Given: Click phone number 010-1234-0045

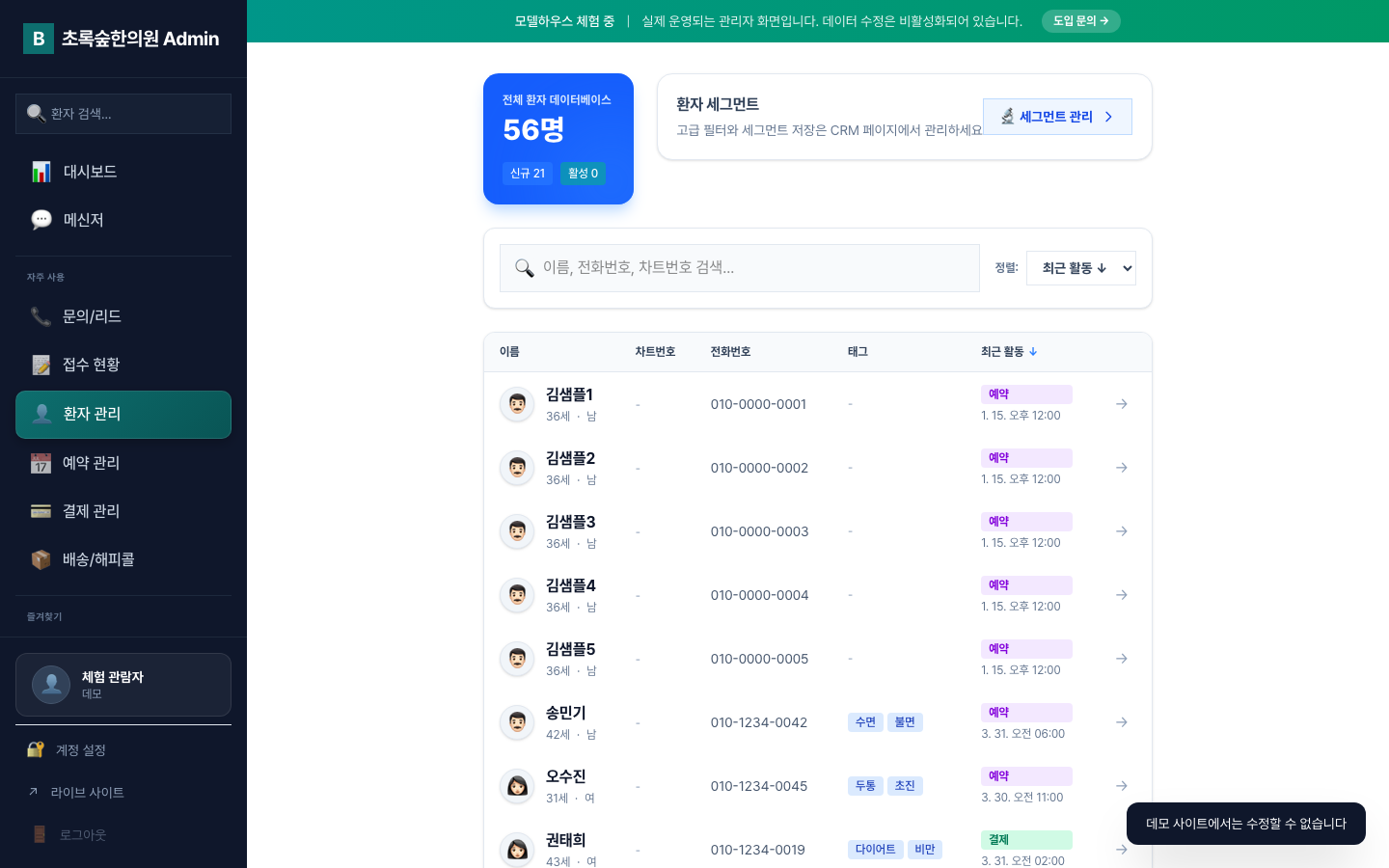Looking at the screenshot, I should click(759, 786).
